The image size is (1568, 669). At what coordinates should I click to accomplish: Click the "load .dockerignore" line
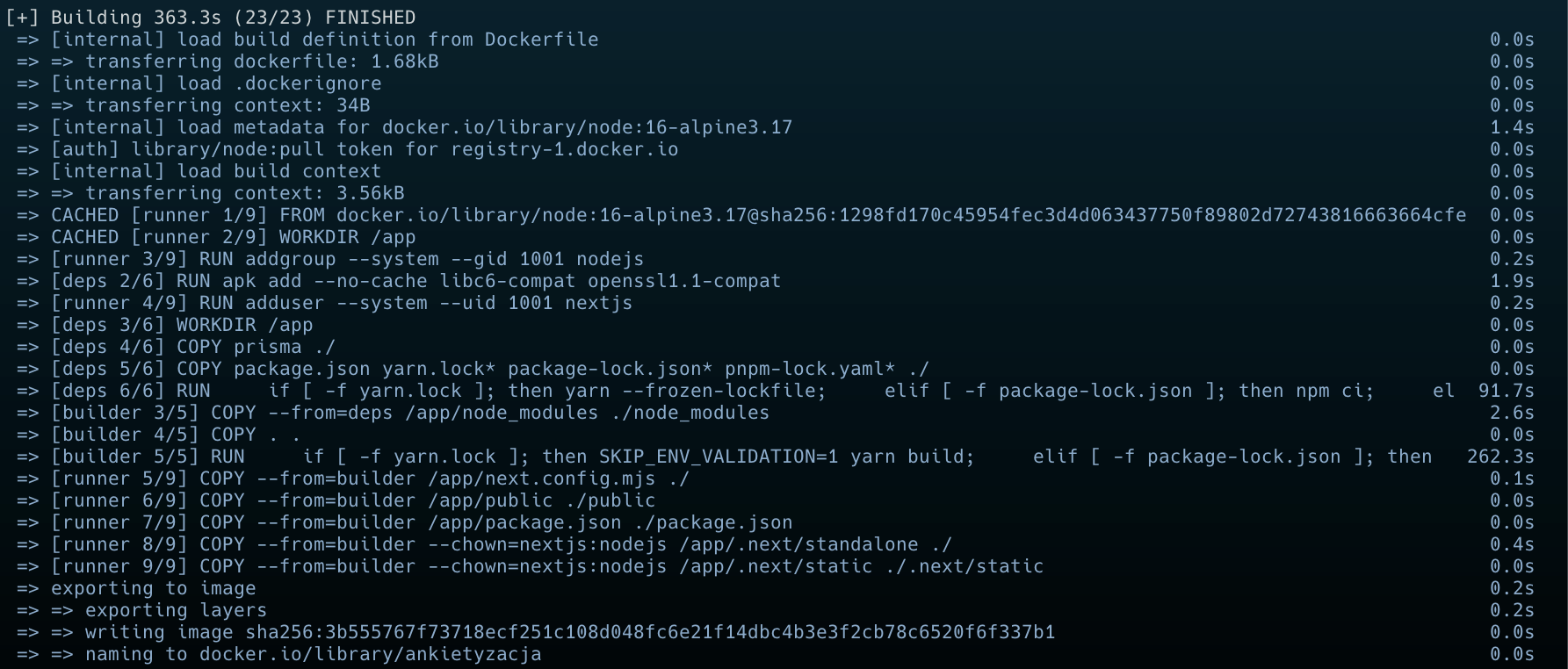[x=279, y=83]
